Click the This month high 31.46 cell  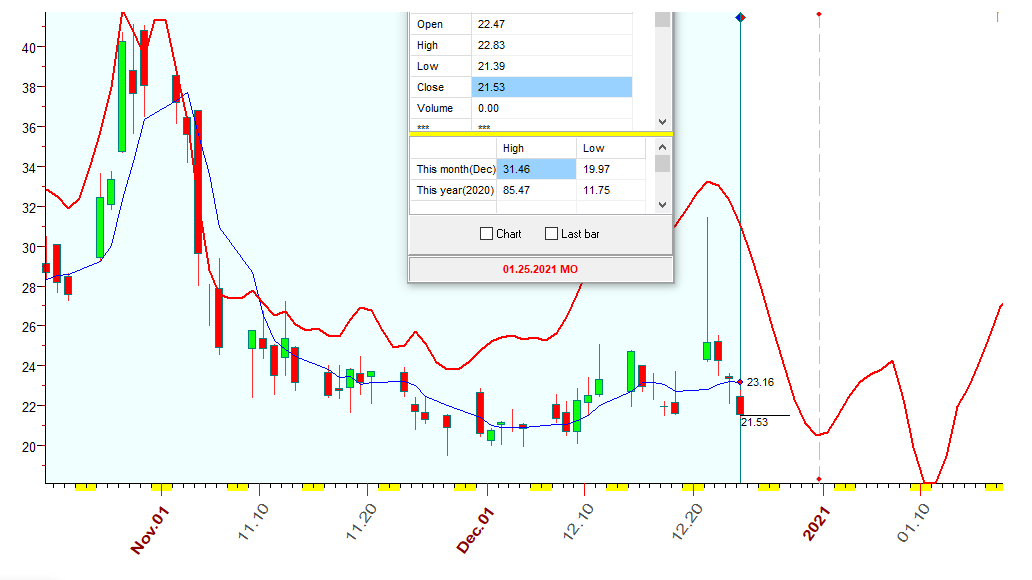(x=536, y=169)
